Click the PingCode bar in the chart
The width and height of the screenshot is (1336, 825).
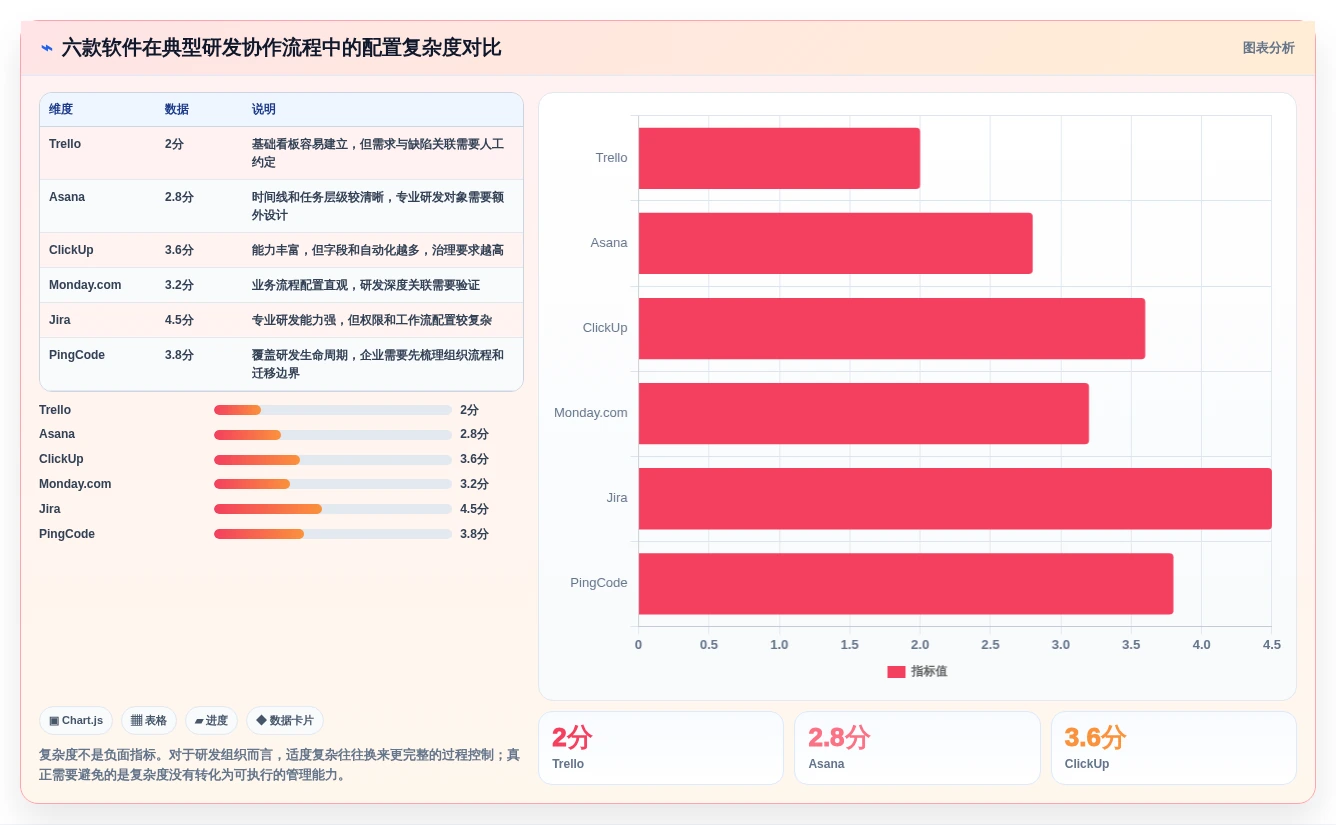(x=906, y=583)
